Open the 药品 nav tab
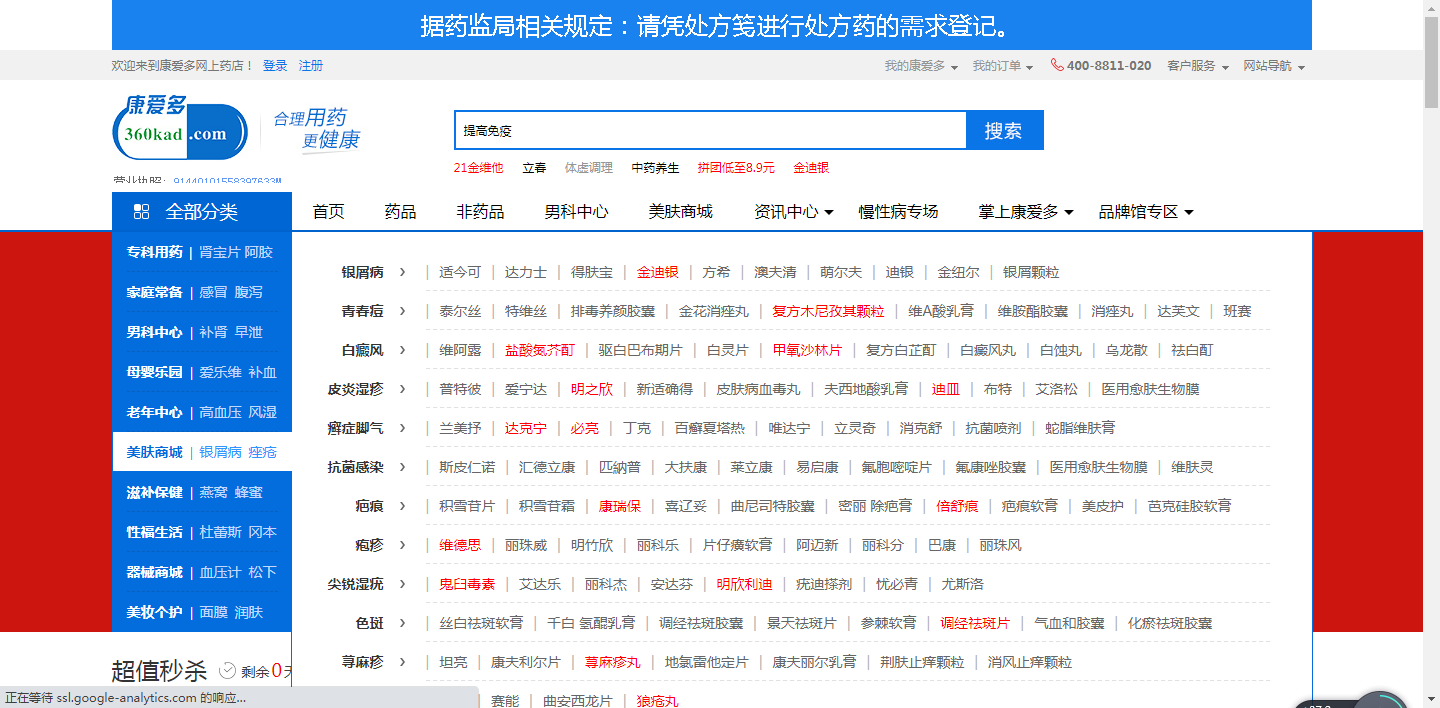 pyautogui.click(x=400, y=212)
